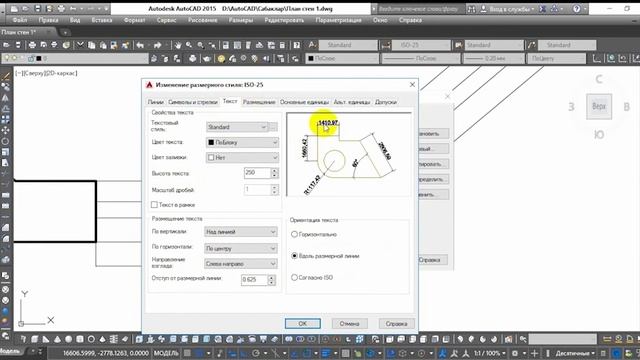Open the 'Размеры' menu
The width and height of the screenshot is (640, 360).
point(241,20)
